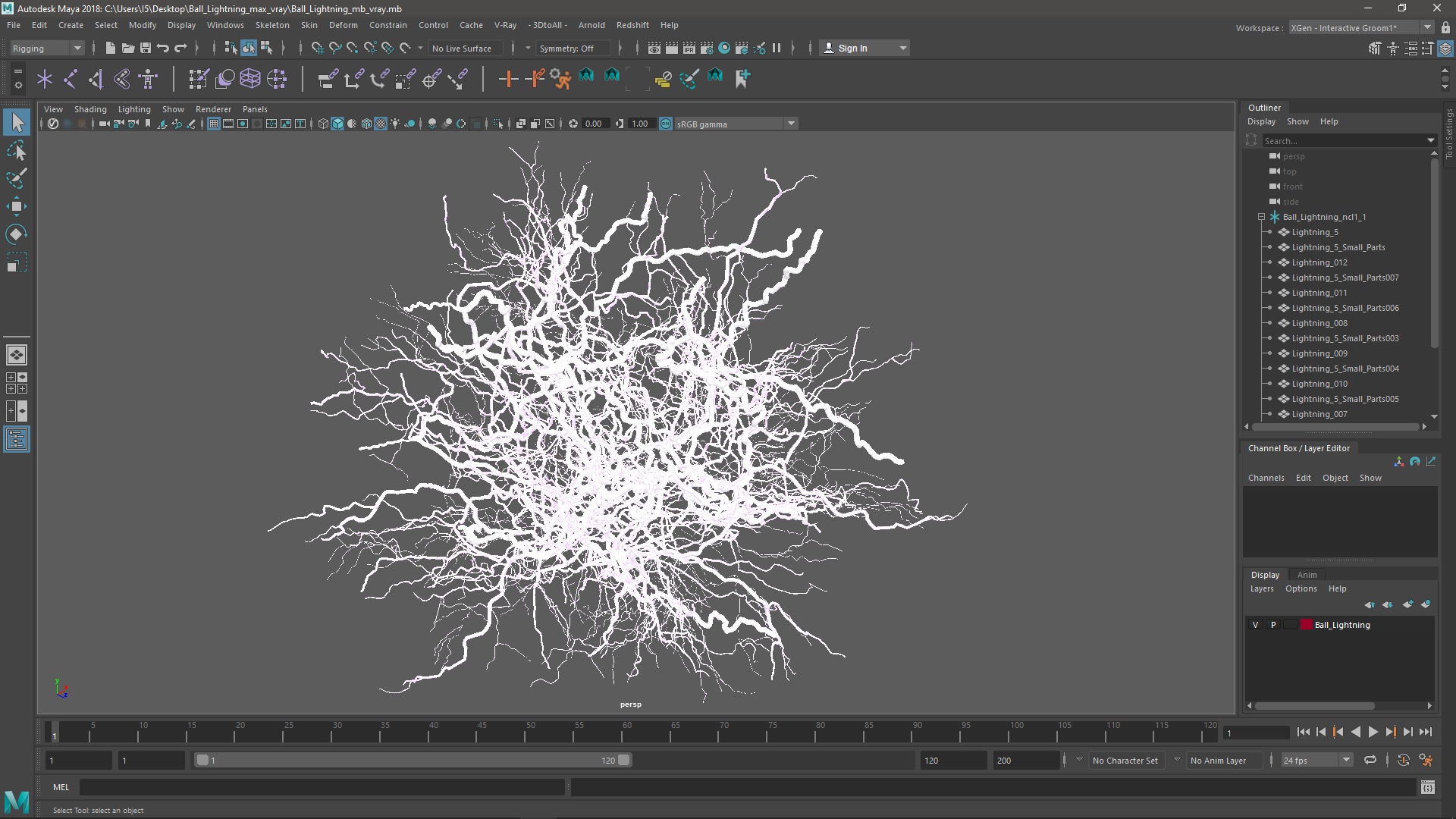Switch to four view layout icon

pos(17,383)
